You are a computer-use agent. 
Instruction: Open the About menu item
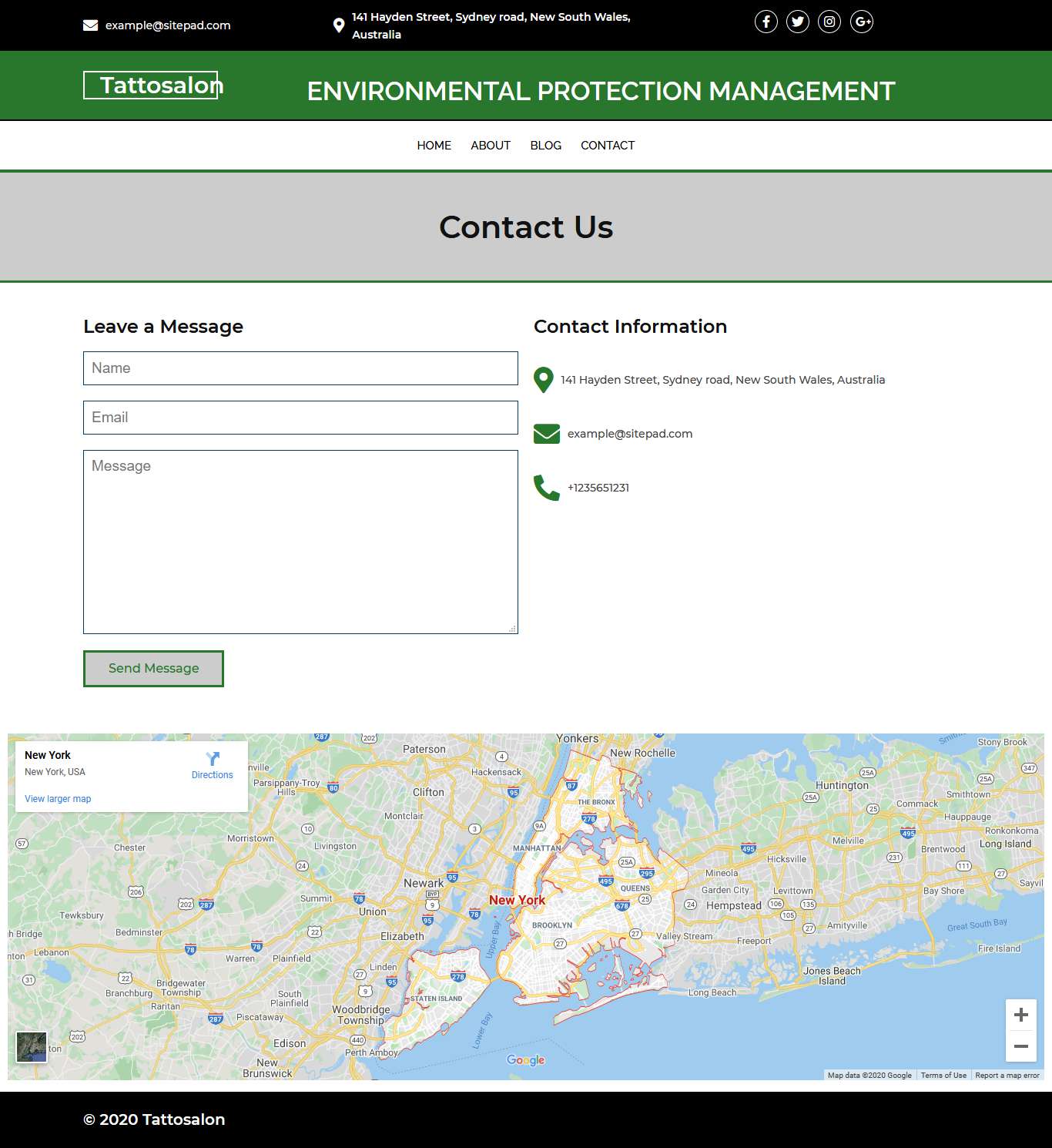491,146
